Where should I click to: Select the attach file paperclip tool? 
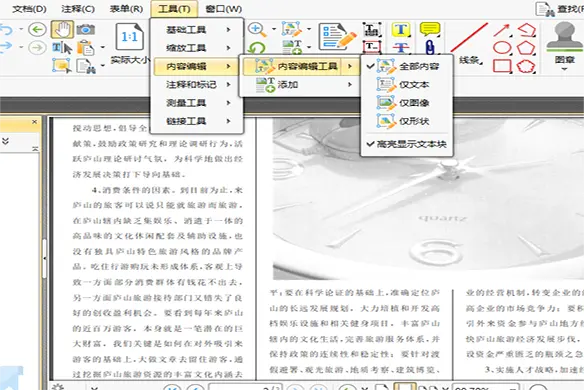(x=430, y=48)
